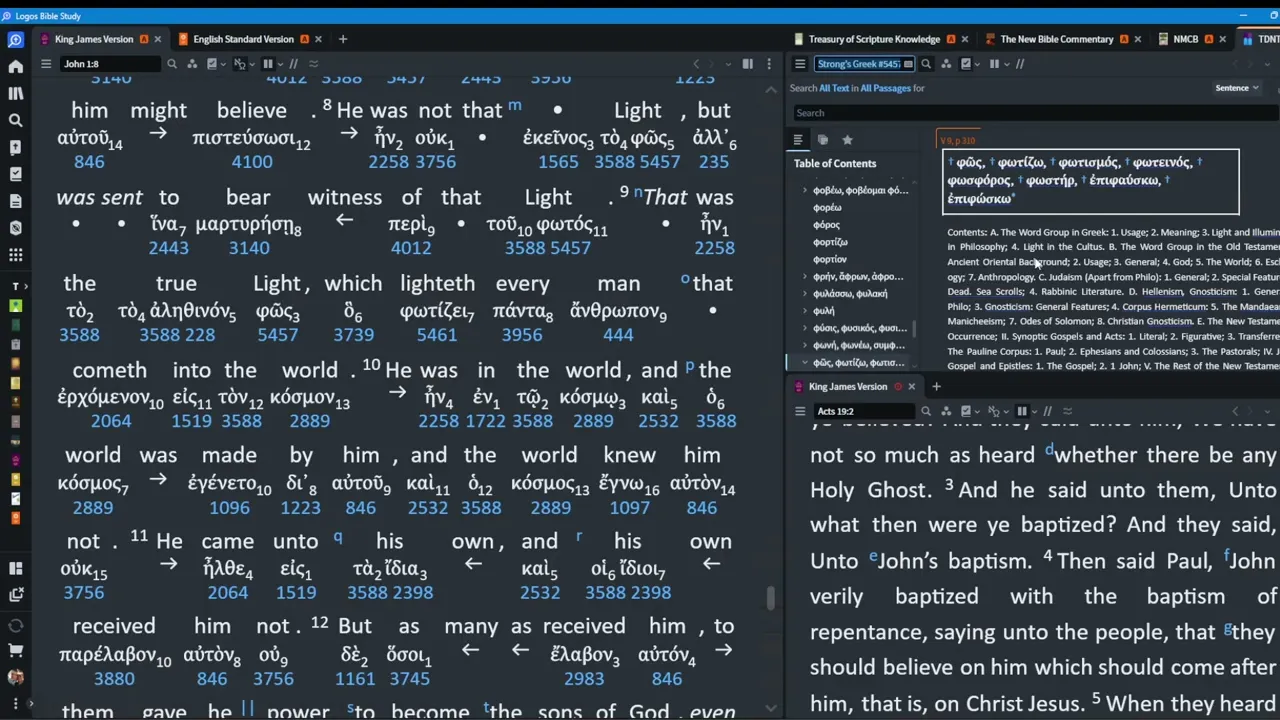Toggle column view in TDNT toolbar

coord(996,64)
